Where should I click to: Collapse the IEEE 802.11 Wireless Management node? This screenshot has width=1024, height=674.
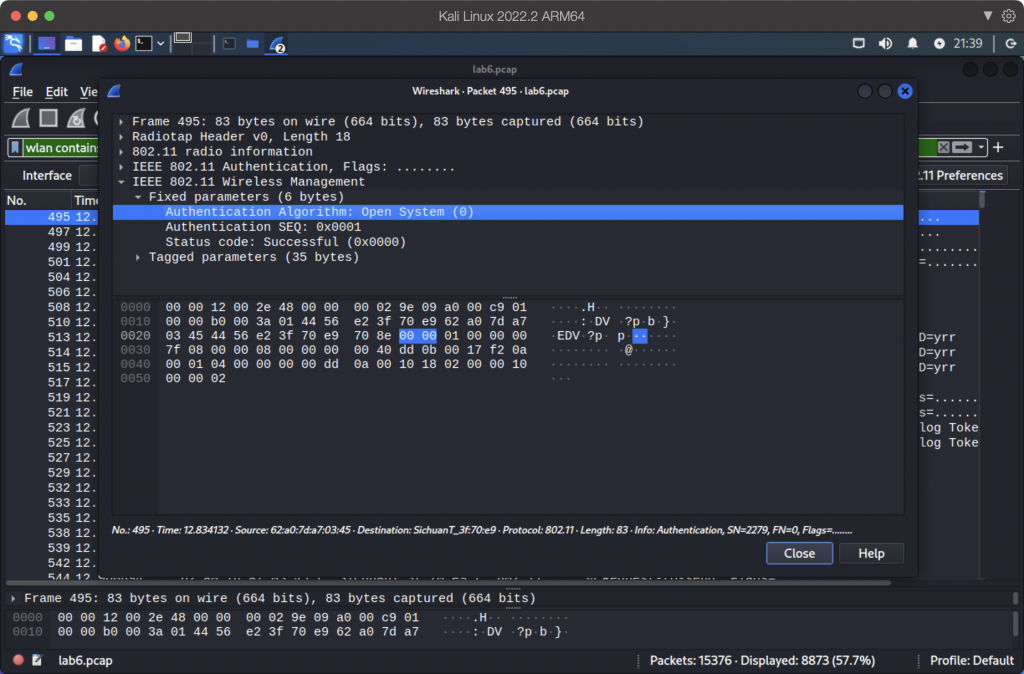coord(121,182)
